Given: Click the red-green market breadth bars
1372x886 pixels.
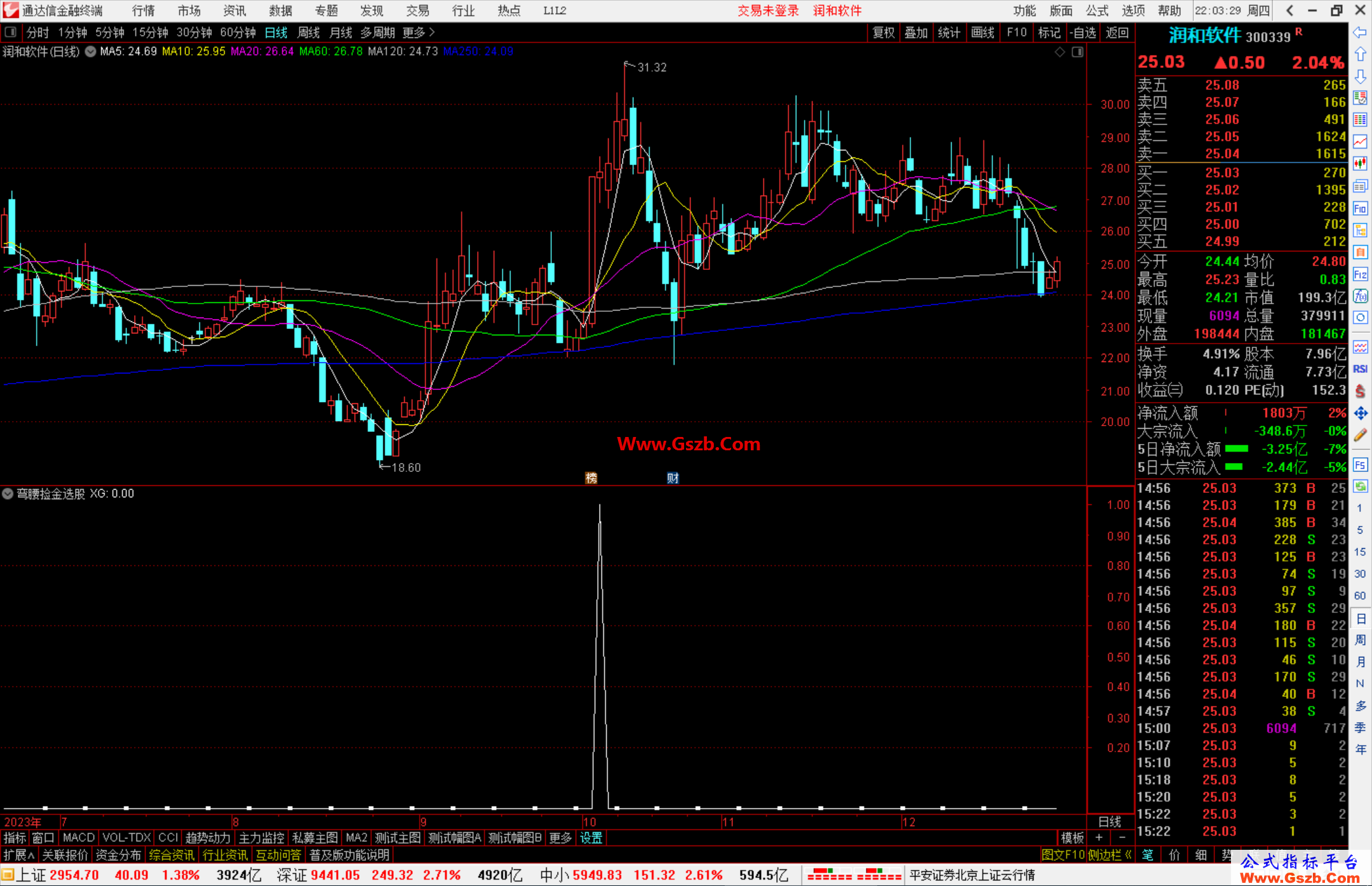Looking at the screenshot, I should pyautogui.click(x=854, y=875).
